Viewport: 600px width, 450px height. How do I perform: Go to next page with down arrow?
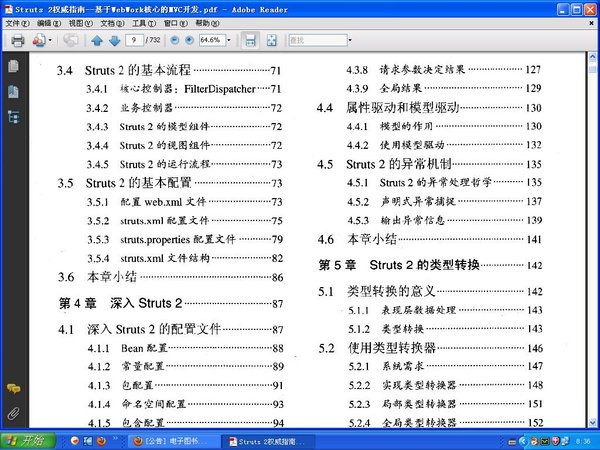point(114,40)
